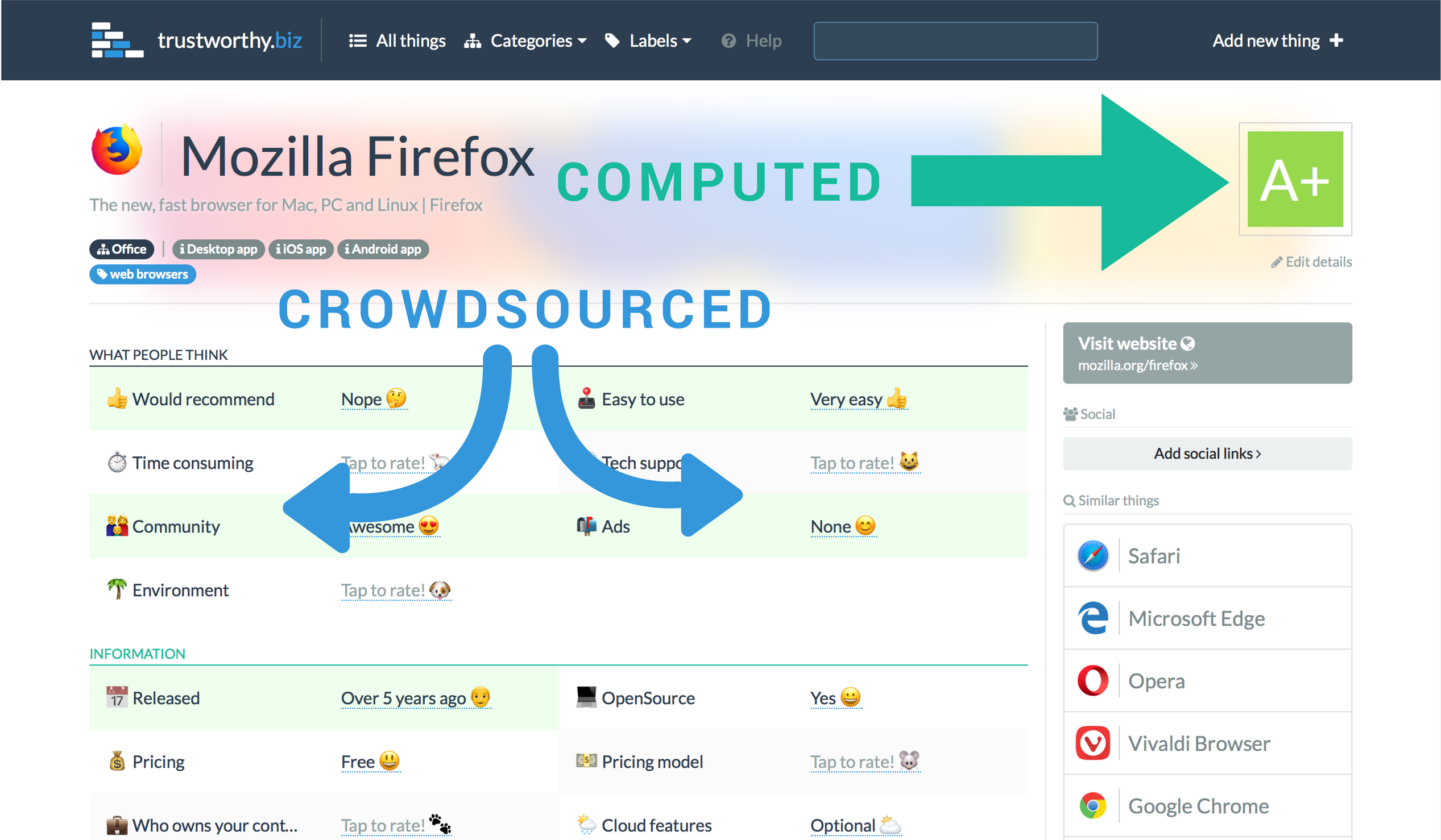1441x840 pixels.
Task: Click the plus icon beside Add new thing
Action: pyautogui.click(x=1336, y=40)
